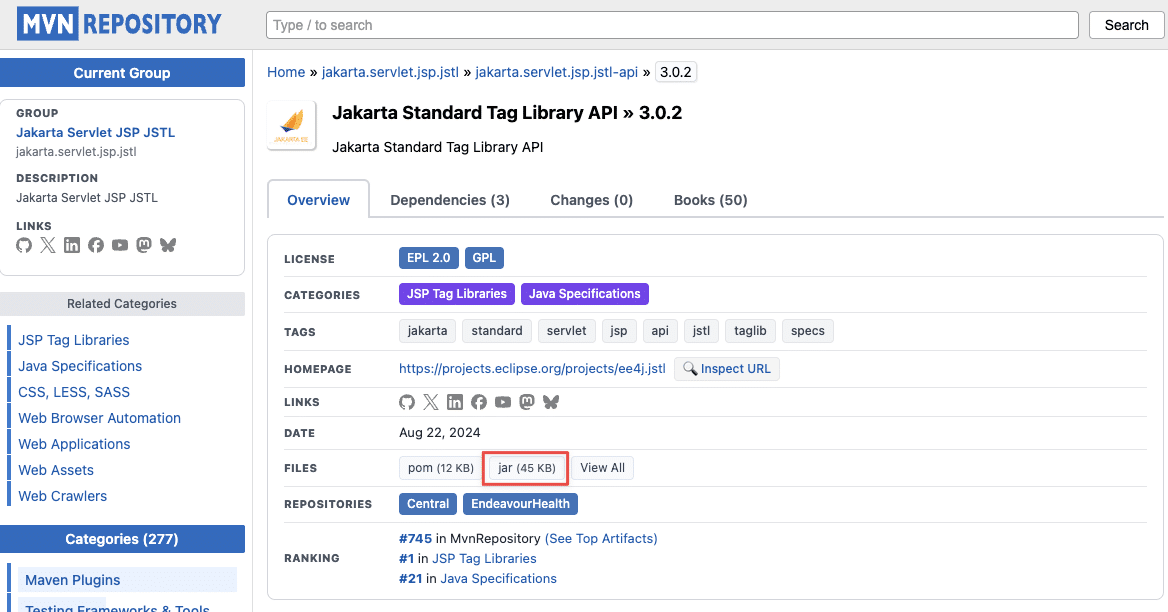Screen dimensions: 1168x612
Task: Switch to the Dependencies (3) tab
Action: 450,200
